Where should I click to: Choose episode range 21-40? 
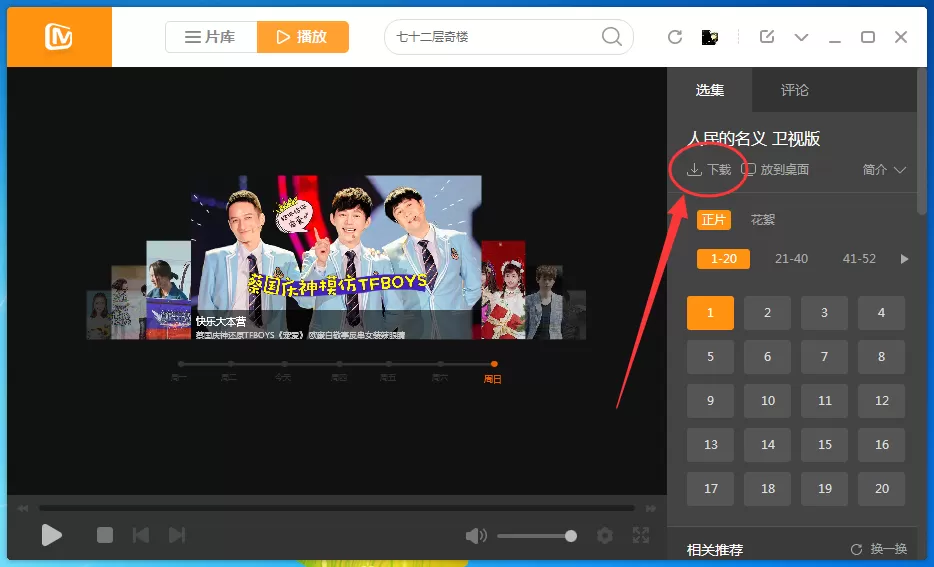click(x=792, y=258)
